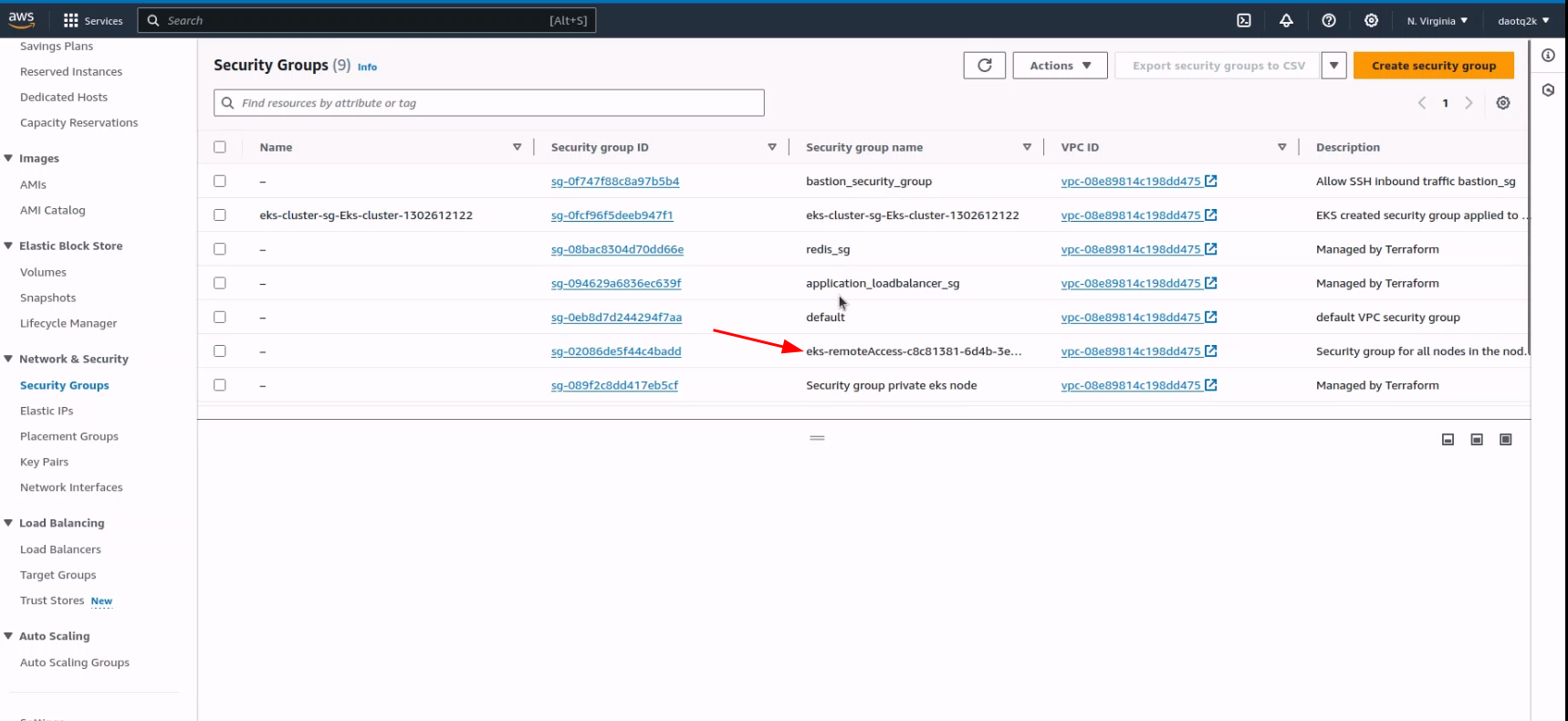
Task: Check the Security group private eks node row
Action: pyautogui.click(x=220, y=385)
